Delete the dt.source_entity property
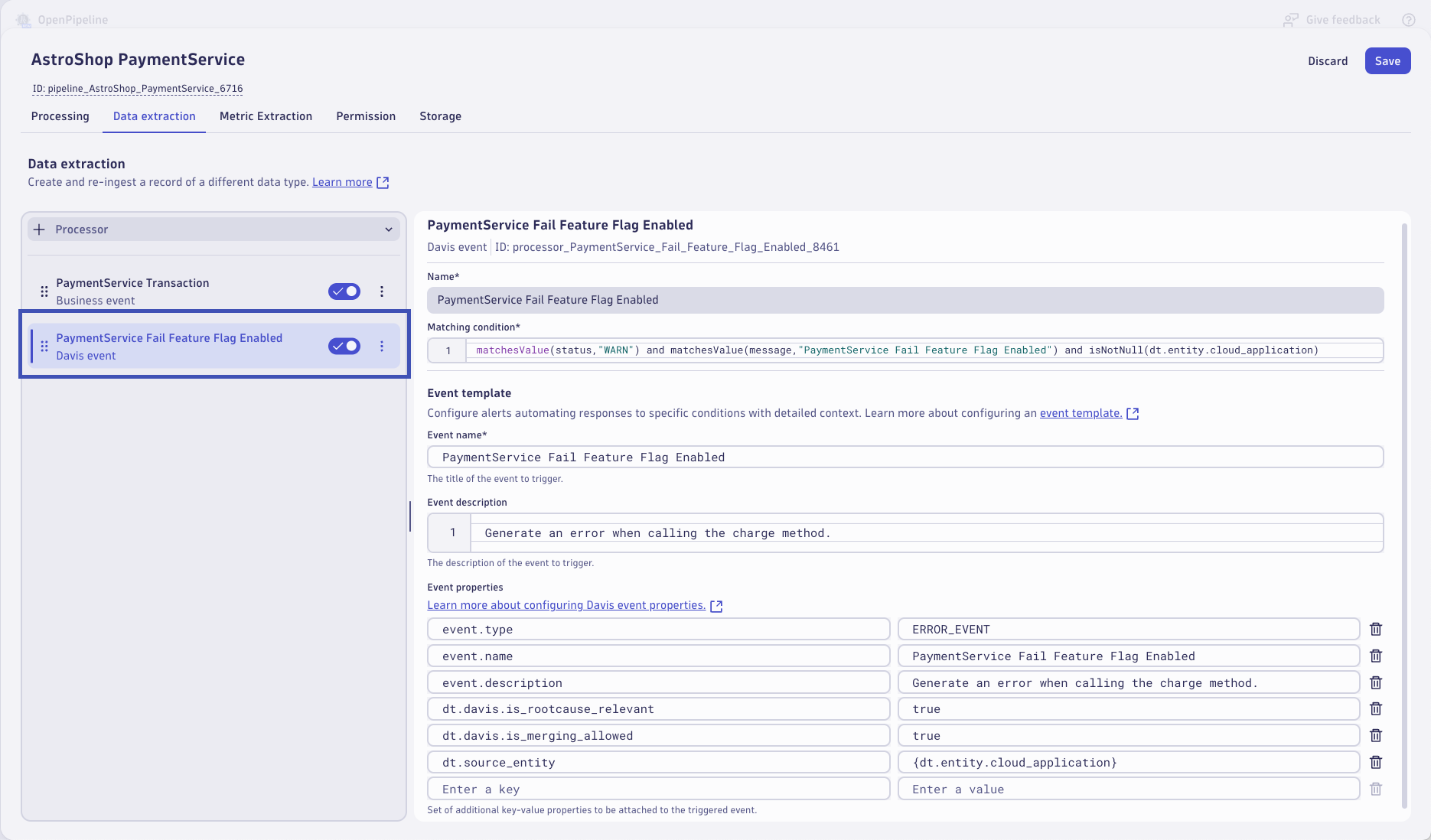1431x840 pixels. click(1376, 762)
